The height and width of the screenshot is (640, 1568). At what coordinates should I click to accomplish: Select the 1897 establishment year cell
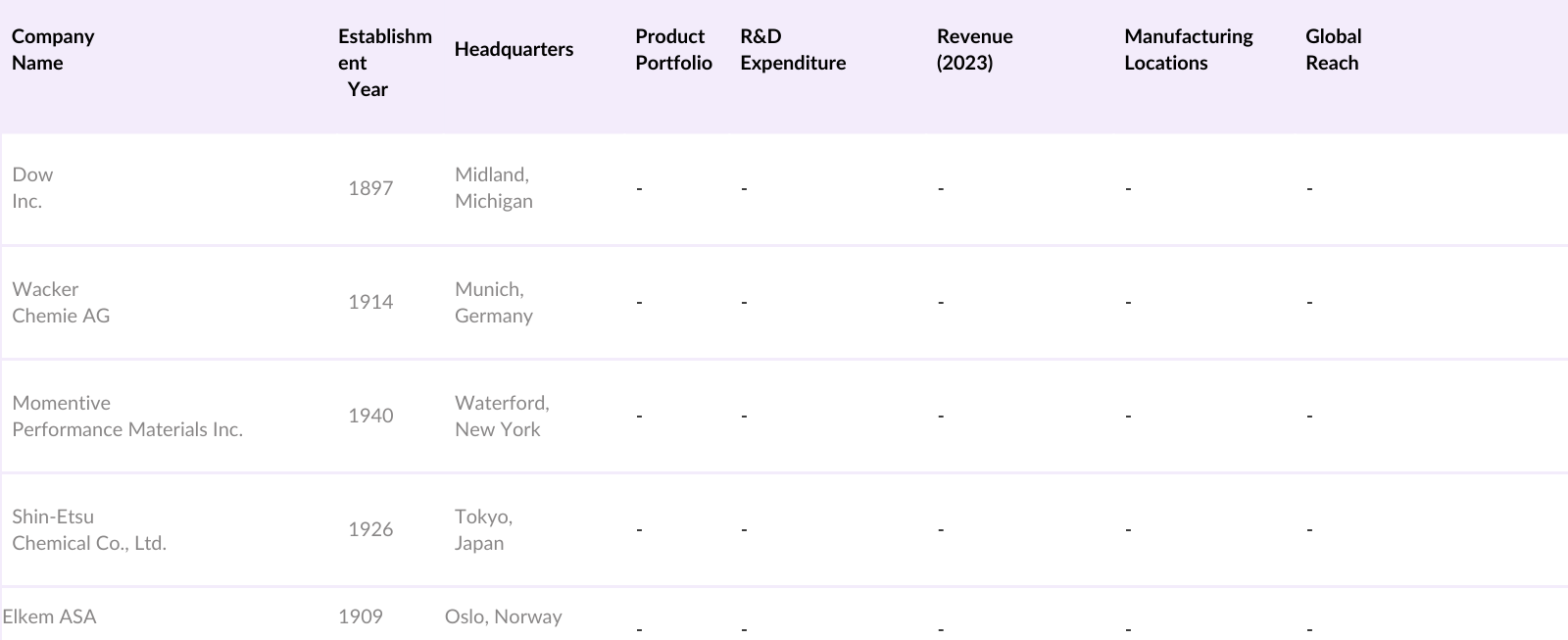[x=370, y=188]
